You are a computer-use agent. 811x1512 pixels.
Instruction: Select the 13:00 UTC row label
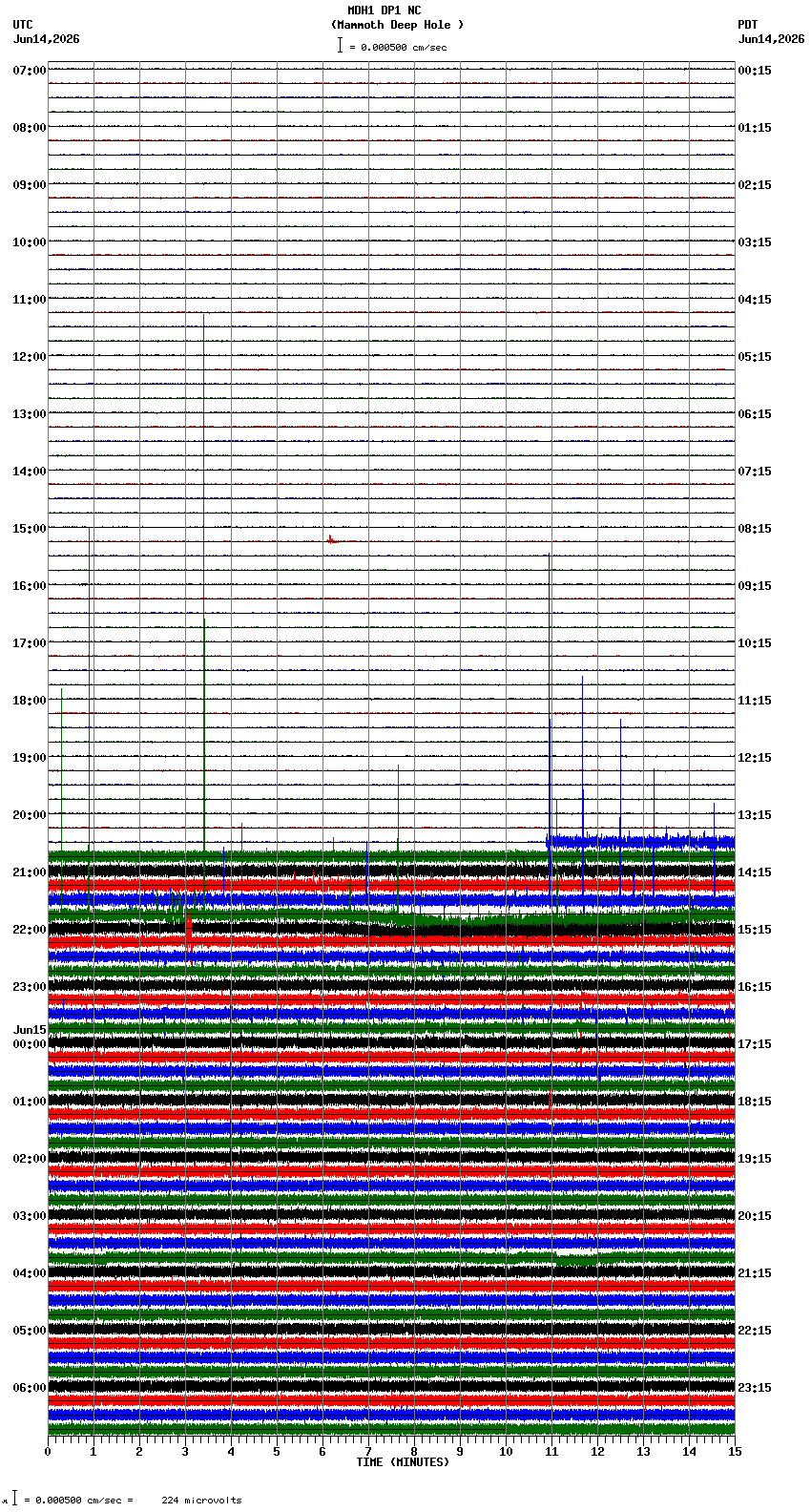(x=30, y=414)
